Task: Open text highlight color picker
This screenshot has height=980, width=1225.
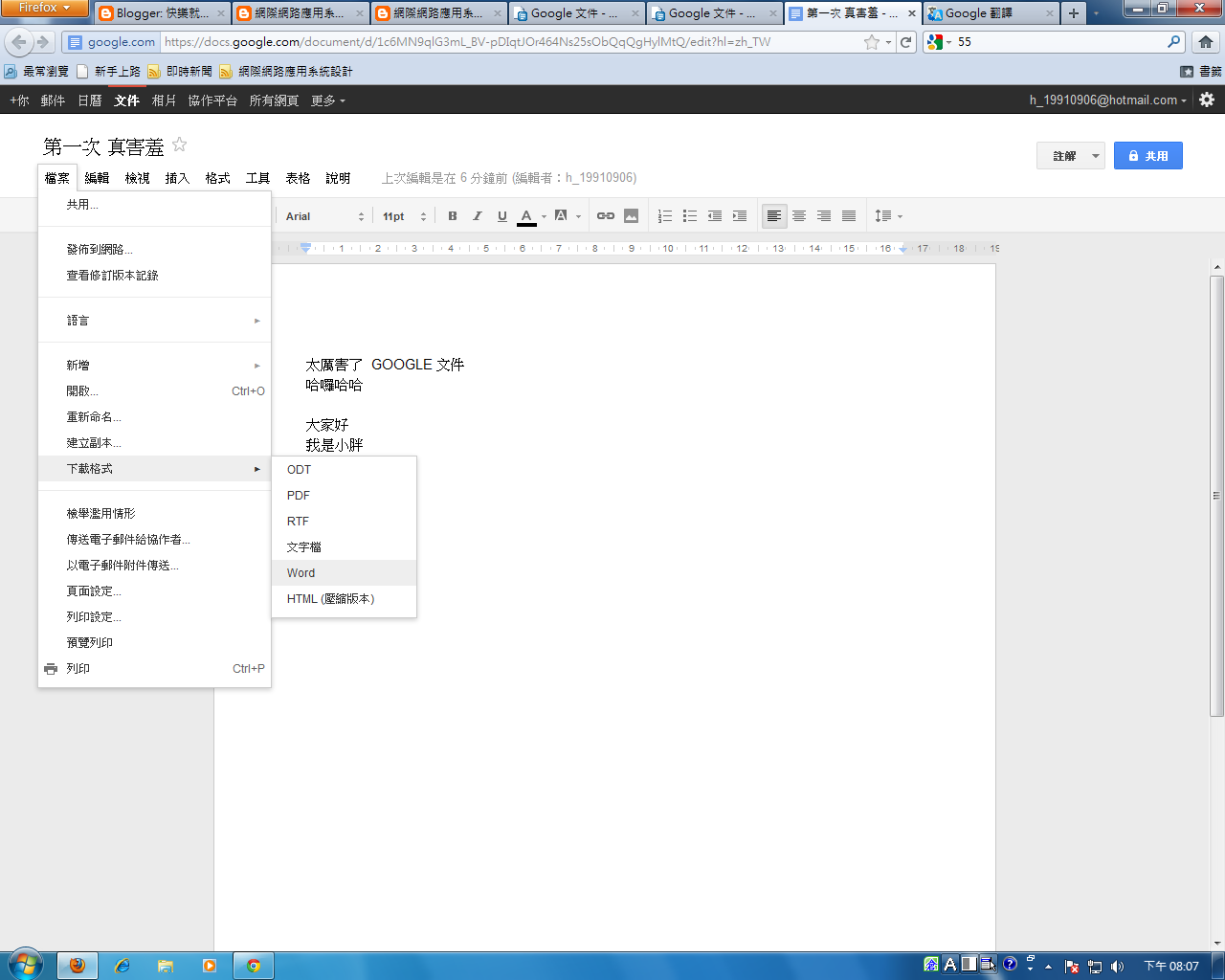Action: coord(567,216)
